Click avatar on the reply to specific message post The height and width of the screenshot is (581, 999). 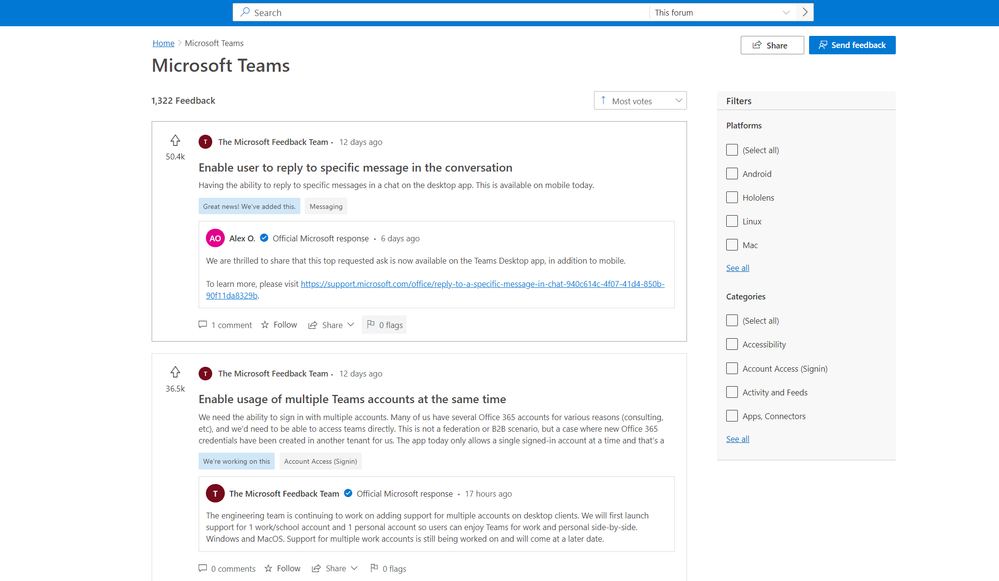[205, 141]
